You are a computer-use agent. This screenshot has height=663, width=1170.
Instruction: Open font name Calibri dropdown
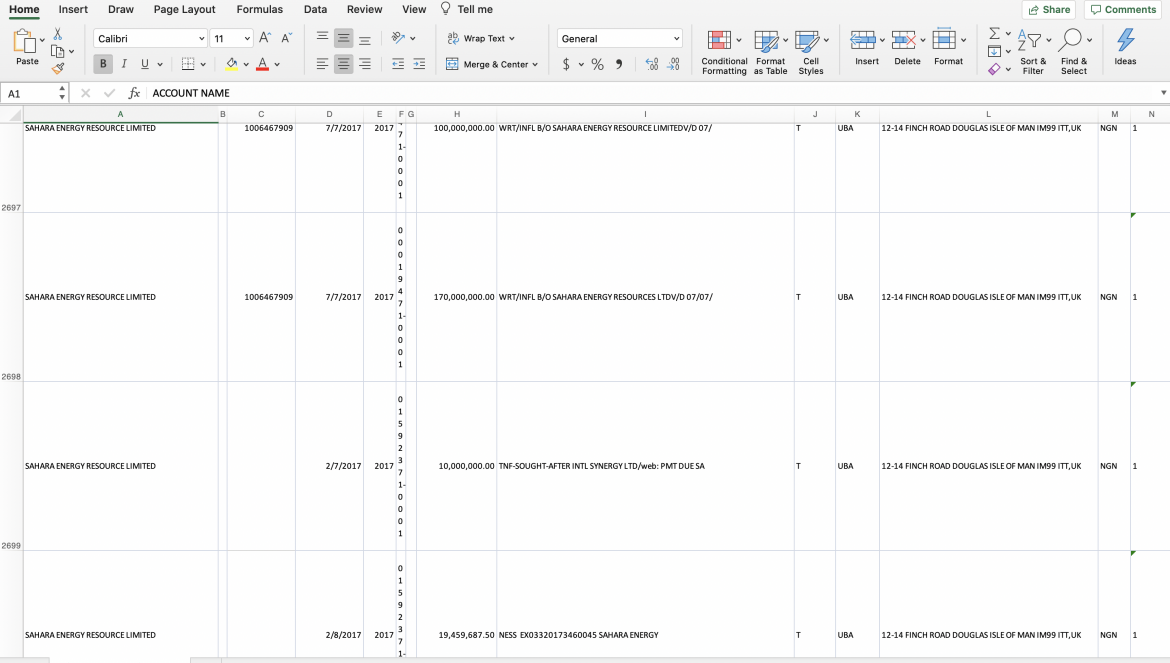click(x=201, y=39)
